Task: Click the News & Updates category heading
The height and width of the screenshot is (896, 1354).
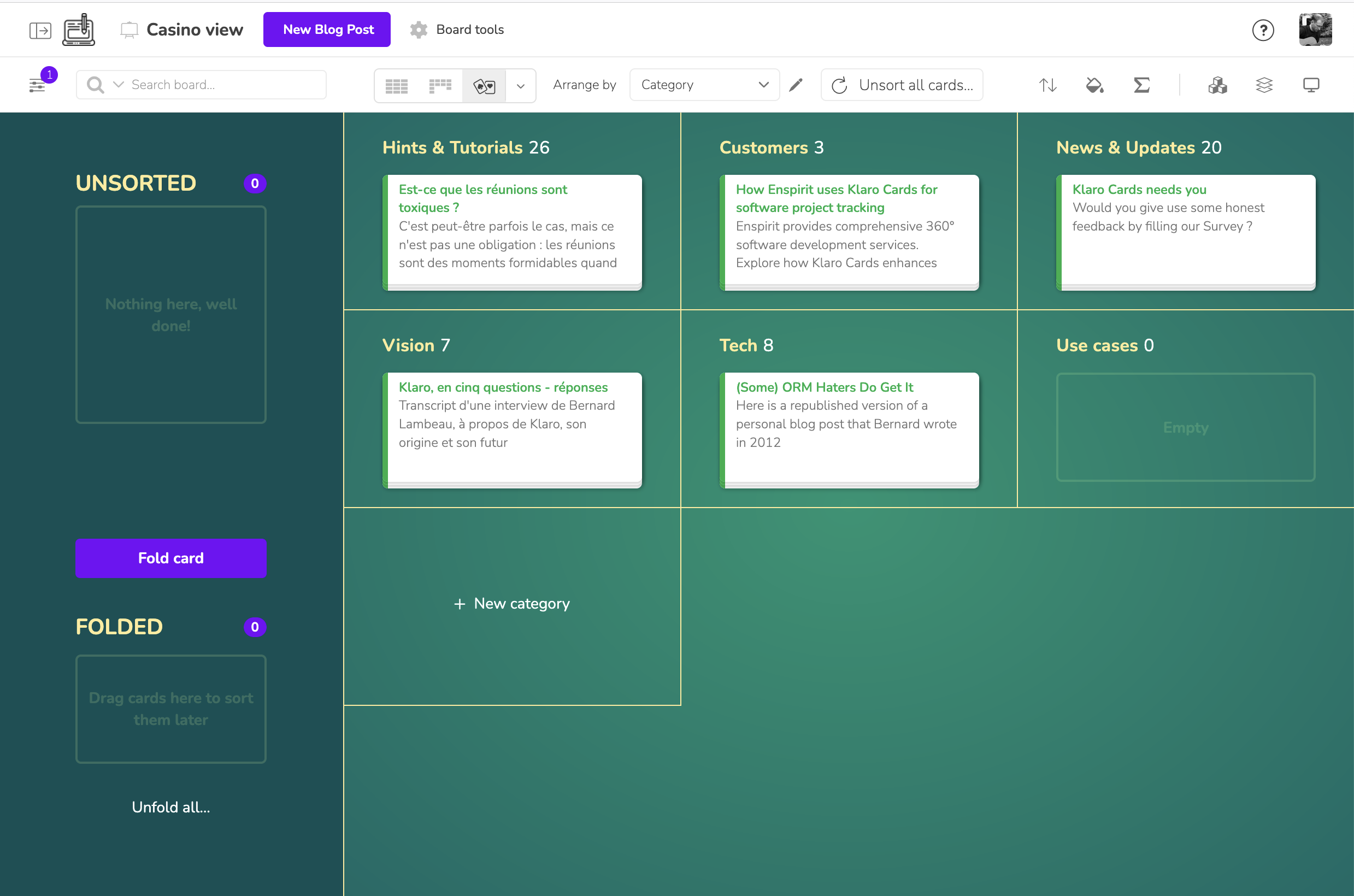Action: pyautogui.click(x=1126, y=148)
